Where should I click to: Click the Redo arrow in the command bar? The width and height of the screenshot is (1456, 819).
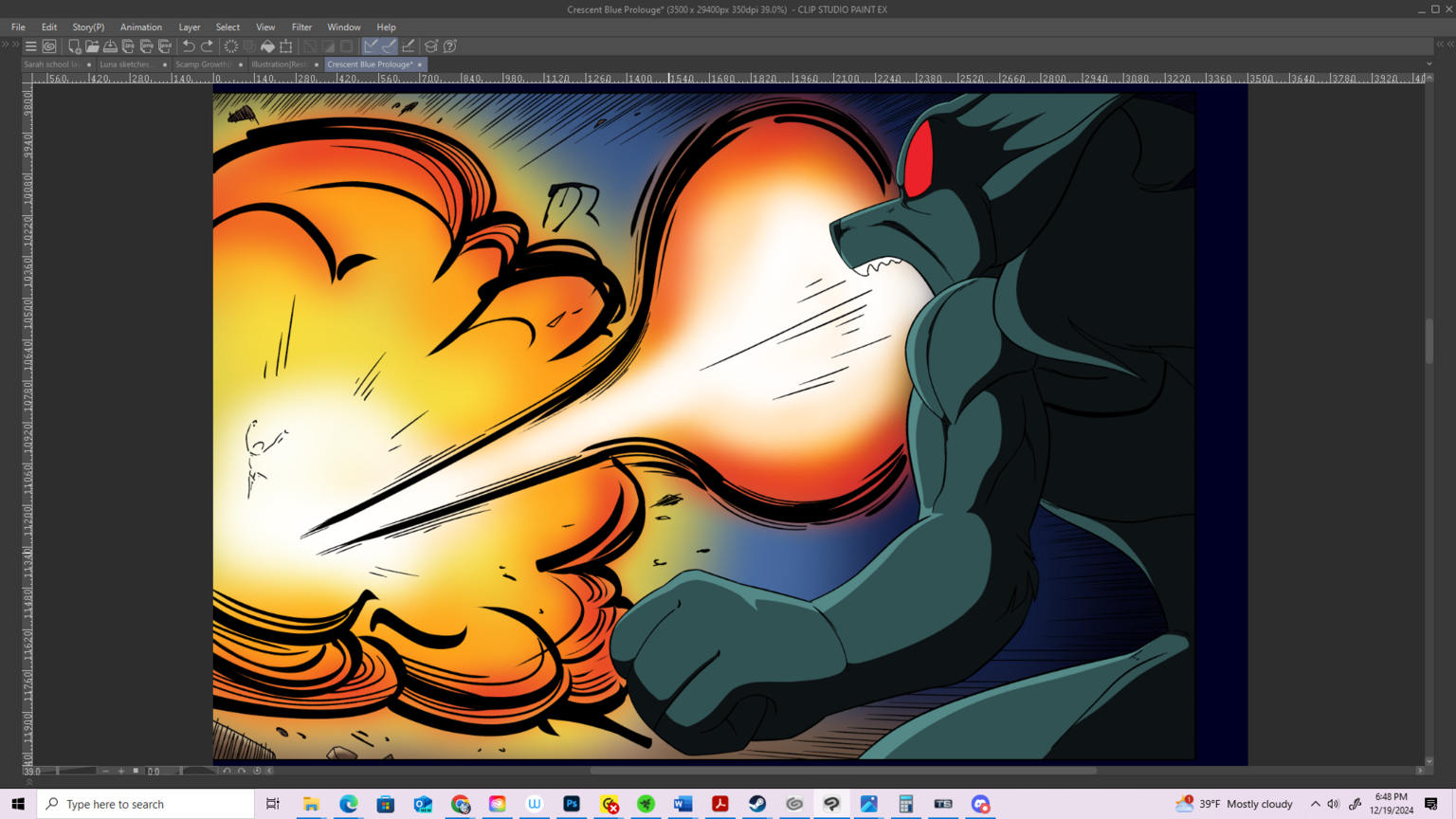click(207, 45)
